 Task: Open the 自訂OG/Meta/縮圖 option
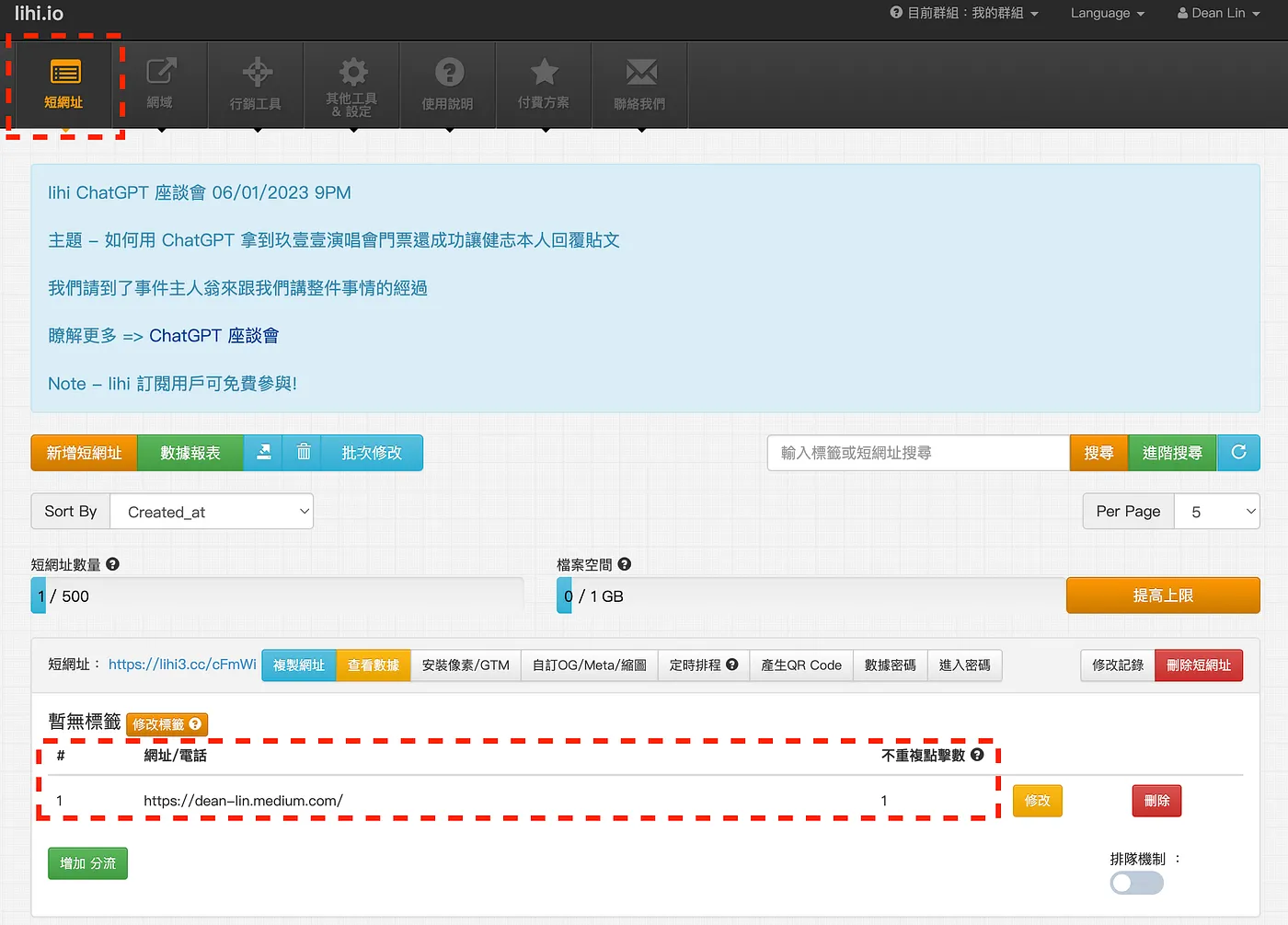click(590, 665)
